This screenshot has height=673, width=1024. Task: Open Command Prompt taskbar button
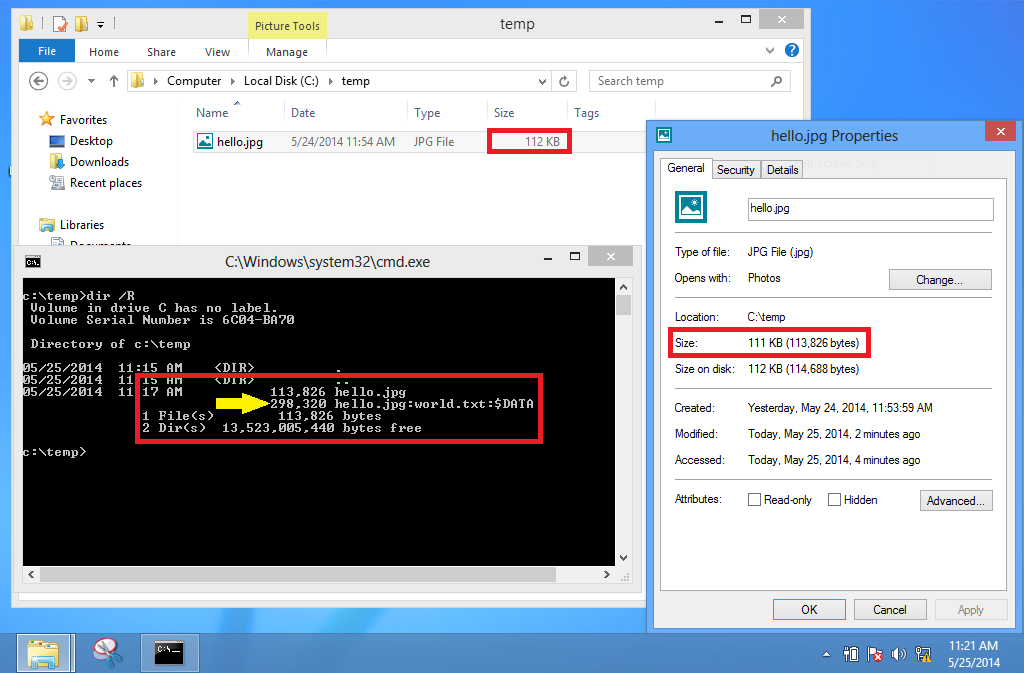tap(169, 653)
